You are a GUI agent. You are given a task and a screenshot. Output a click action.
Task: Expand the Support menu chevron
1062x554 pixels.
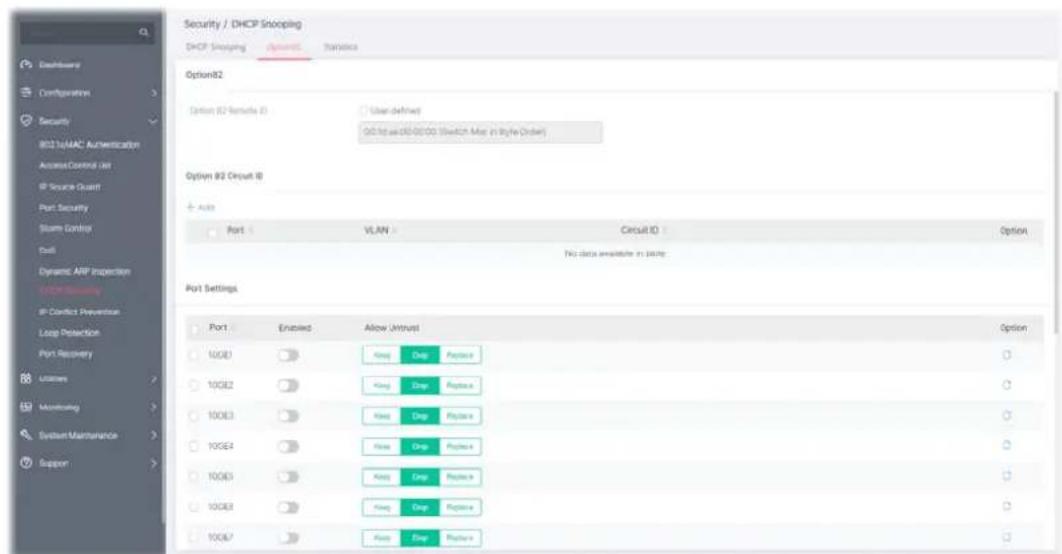pyautogui.click(x=154, y=463)
